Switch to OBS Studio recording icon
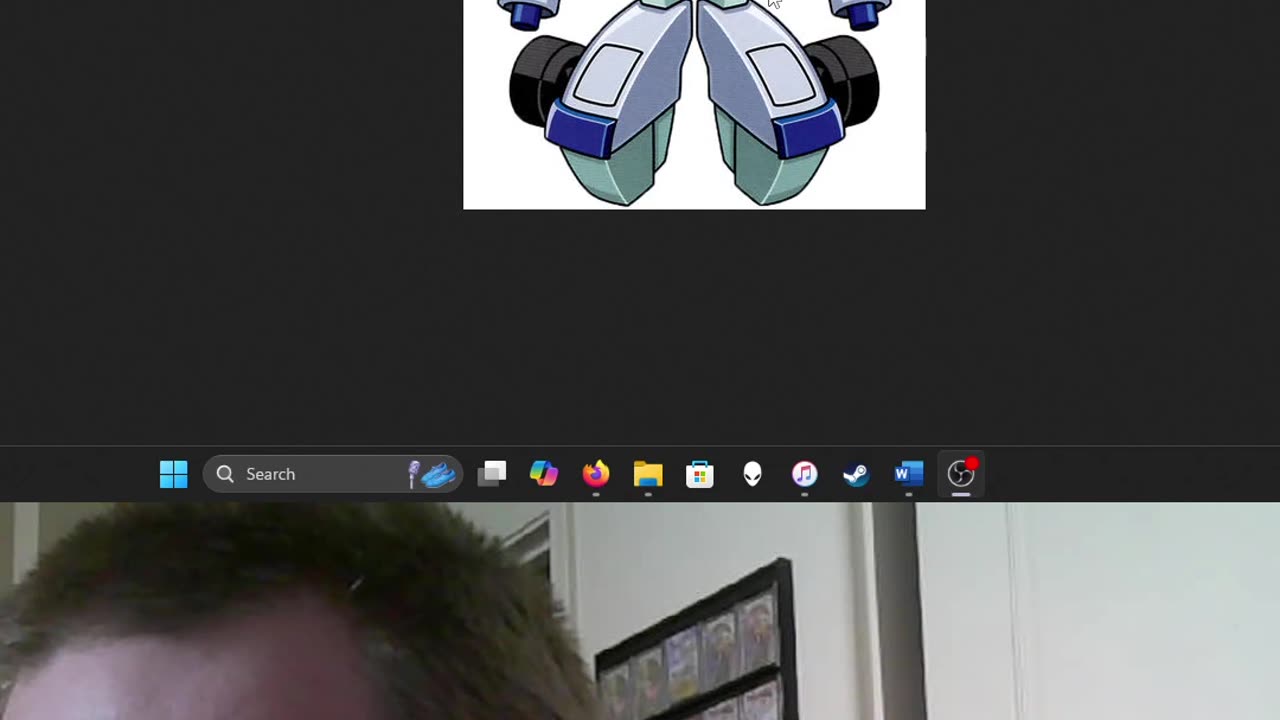1280x720 pixels. click(961, 474)
